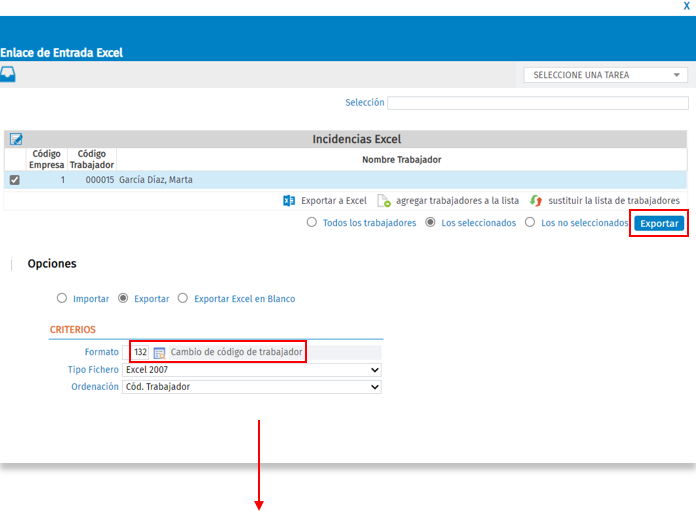
Task: Click the Nombre Trabajador column header
Action: click(402, 159)
